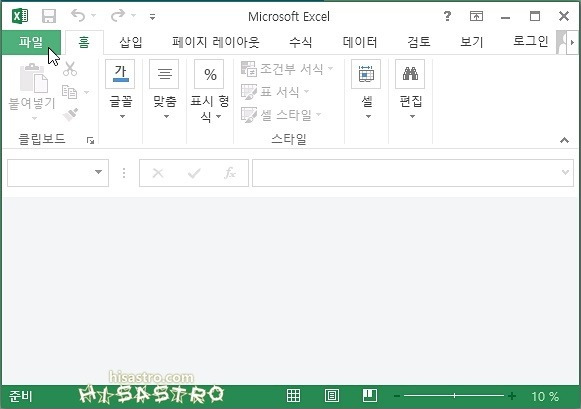
Task: Open the Redo history dropdown arrow
Action: tap(133, 16)
